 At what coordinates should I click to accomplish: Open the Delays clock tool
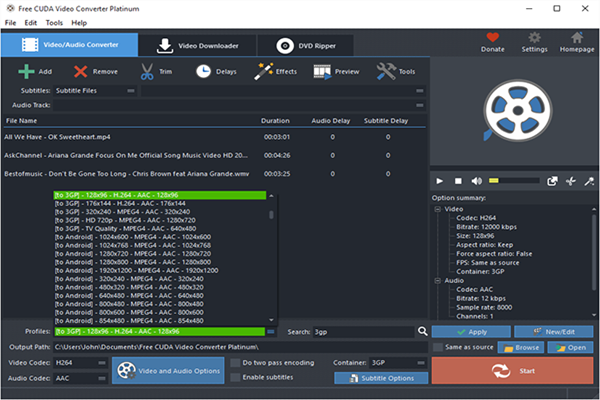pyautogui.click(x=203, y=72)
